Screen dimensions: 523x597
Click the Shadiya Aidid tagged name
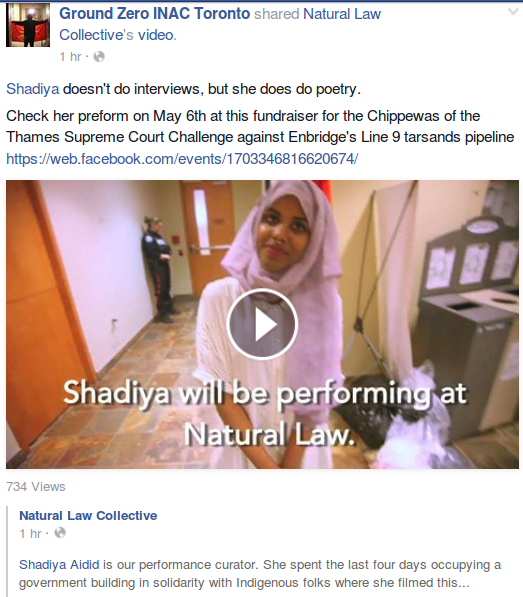(59, 564)
